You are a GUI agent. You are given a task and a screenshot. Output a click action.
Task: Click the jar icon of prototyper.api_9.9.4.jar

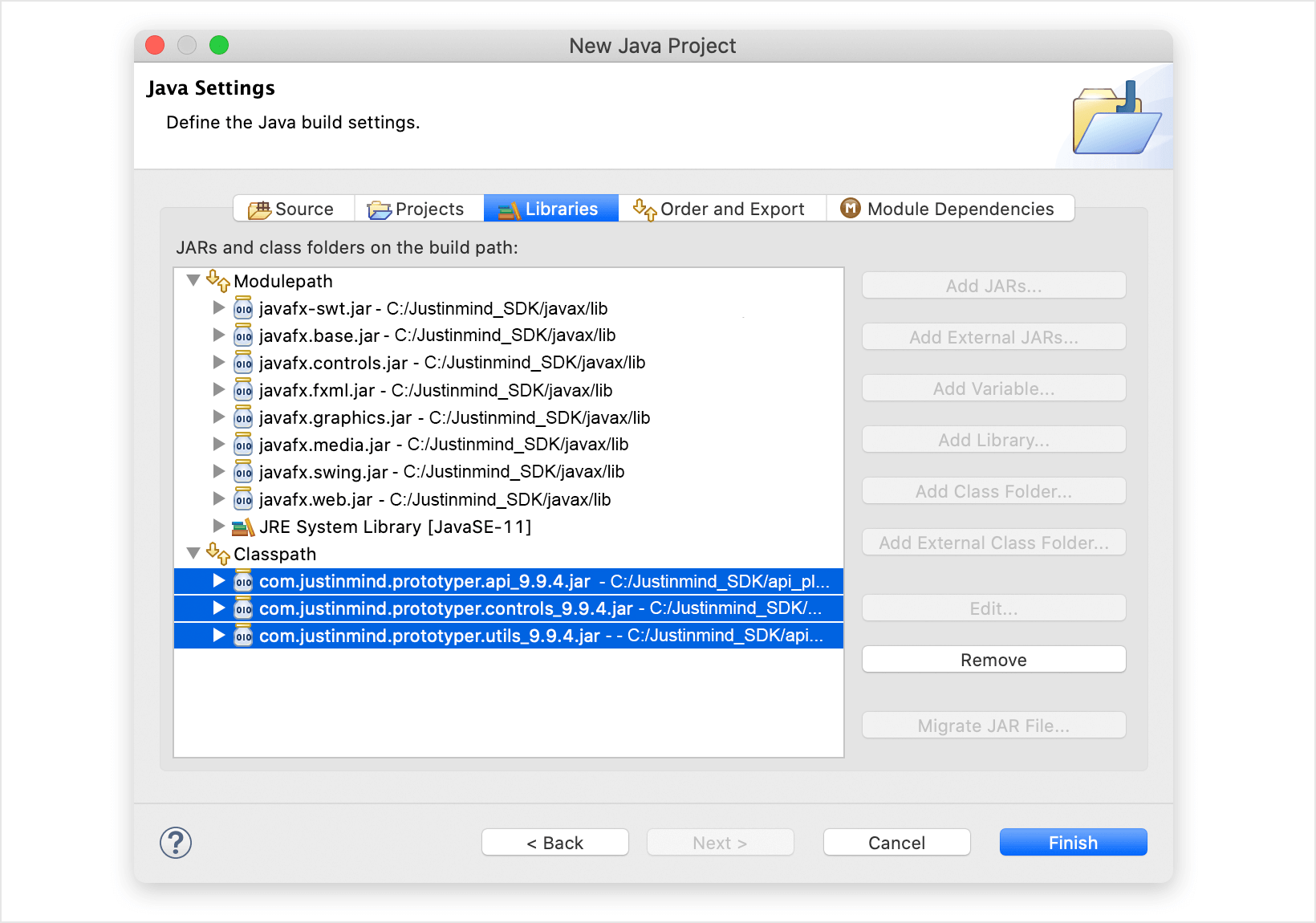point(243,581)
